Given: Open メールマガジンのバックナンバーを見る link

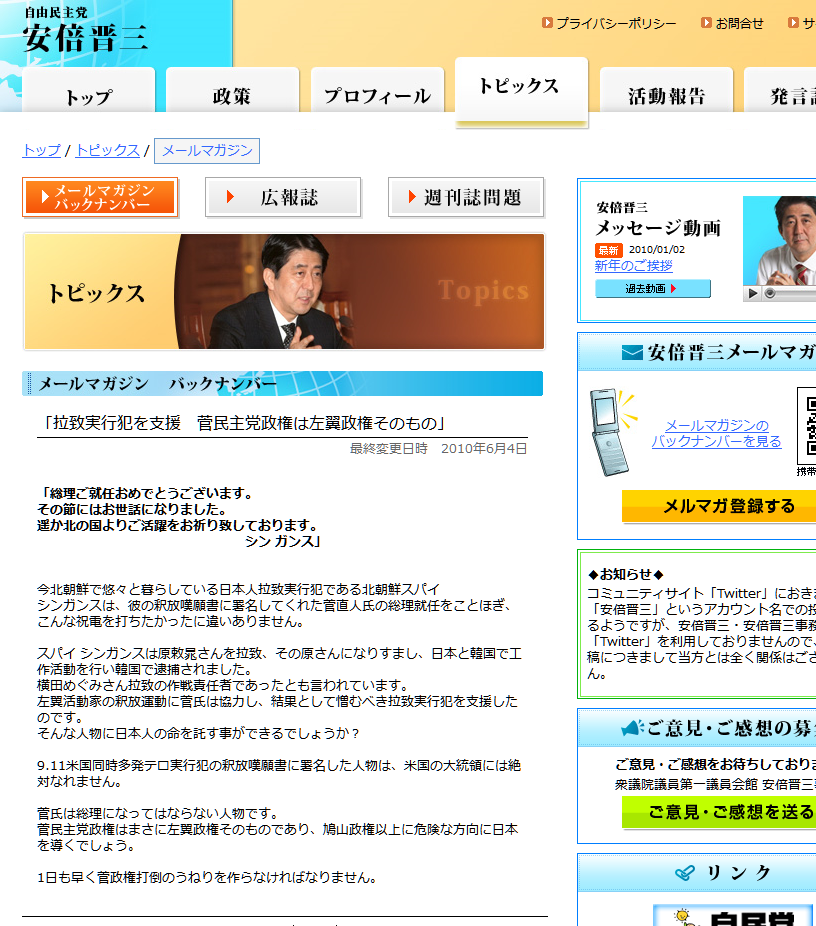Looking at the screenshot, I should click(x=717, y=433).
